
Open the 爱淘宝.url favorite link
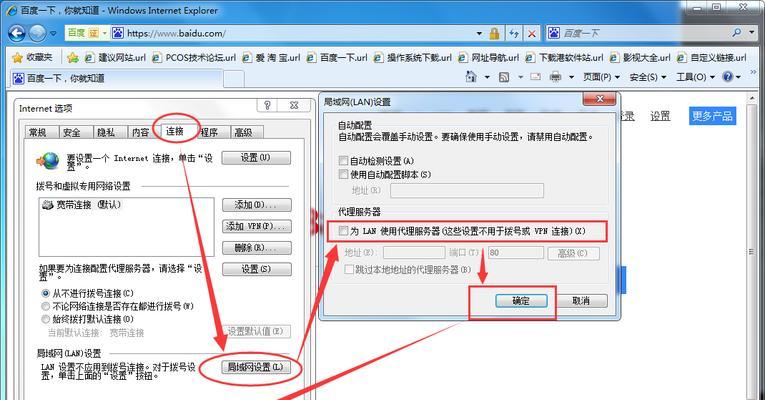coord(271,58)
